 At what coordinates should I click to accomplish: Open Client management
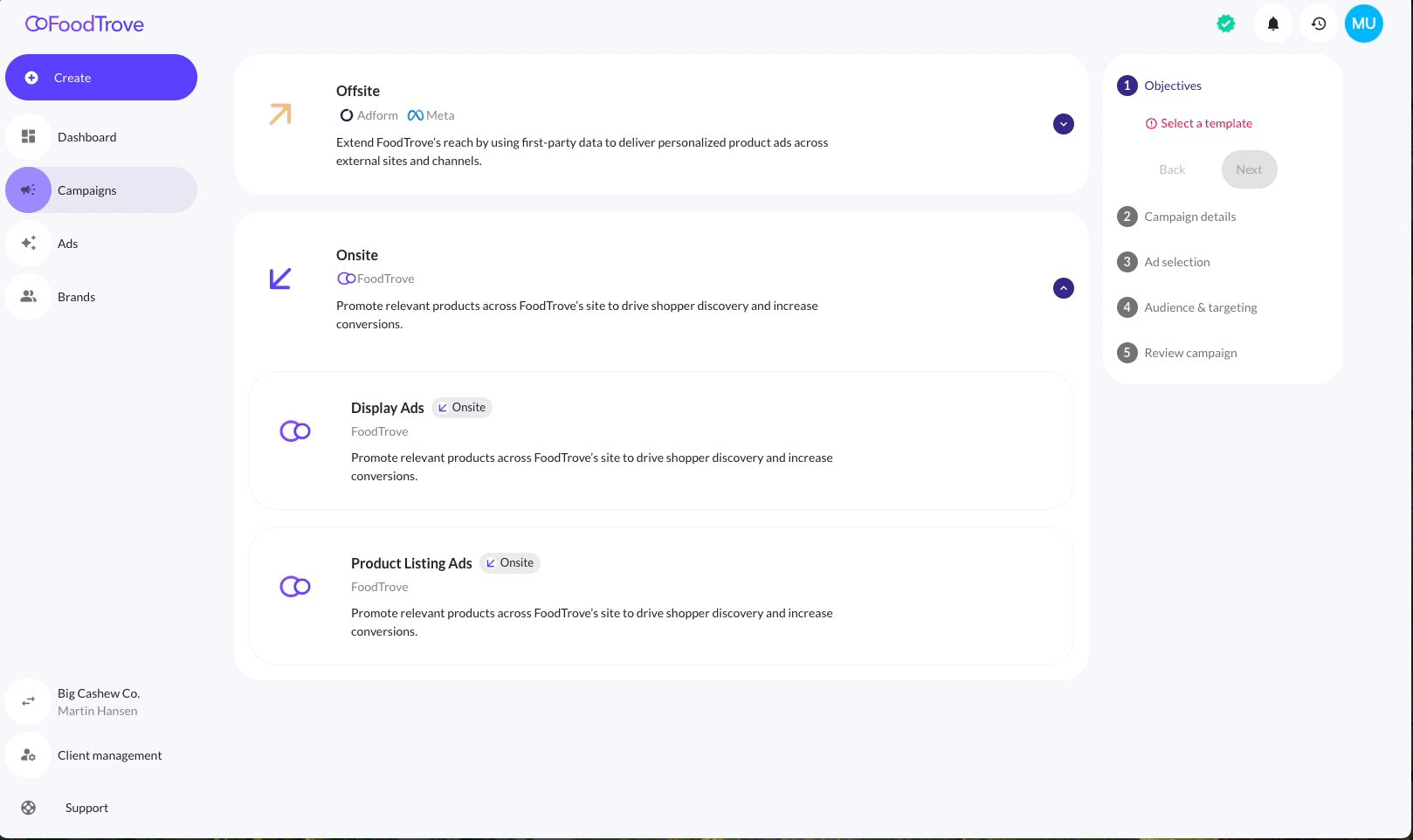tap(101, 755)
